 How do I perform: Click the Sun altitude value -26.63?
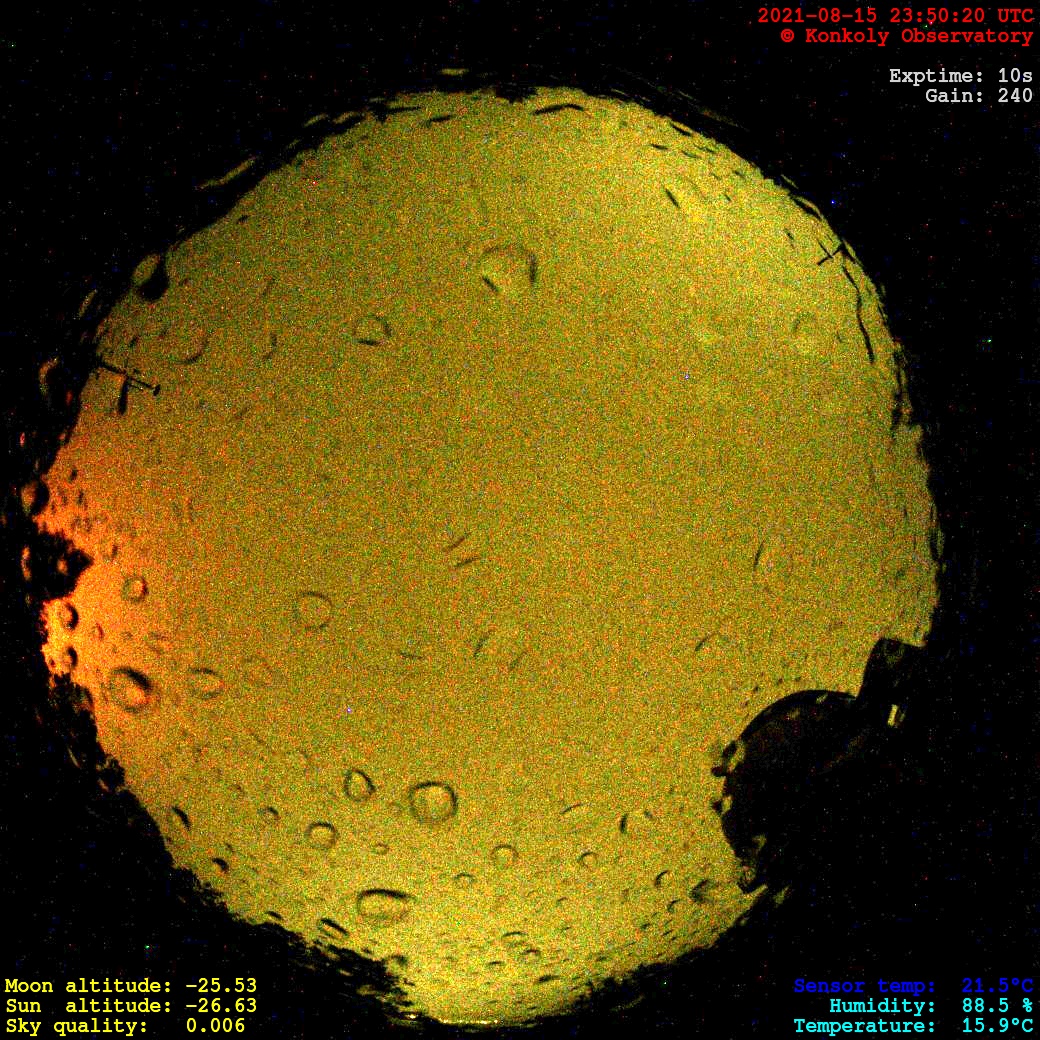[221, 1006]
